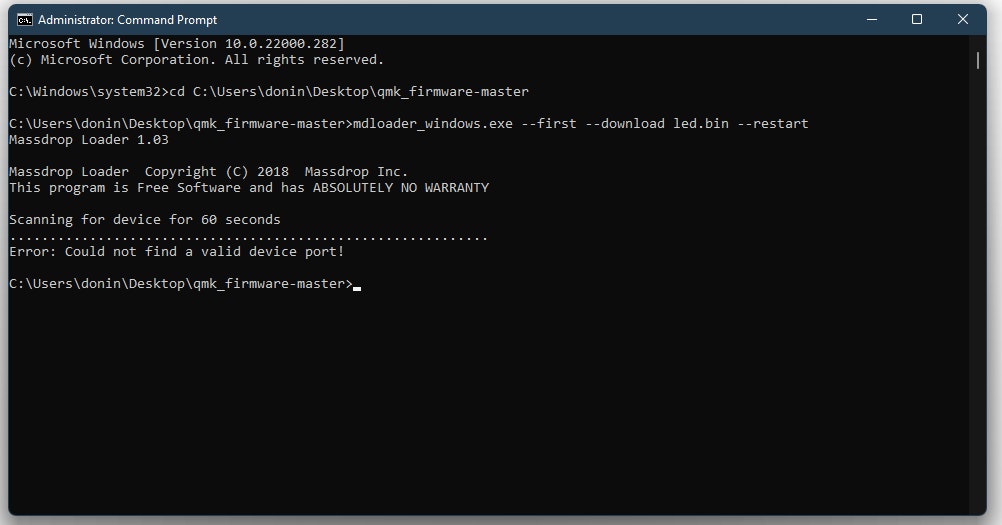Image resolution: width=1002 pixels, height=525 pixels.
Task: Click the vertical scrollbar thumb
Action: tap(978, 58)
